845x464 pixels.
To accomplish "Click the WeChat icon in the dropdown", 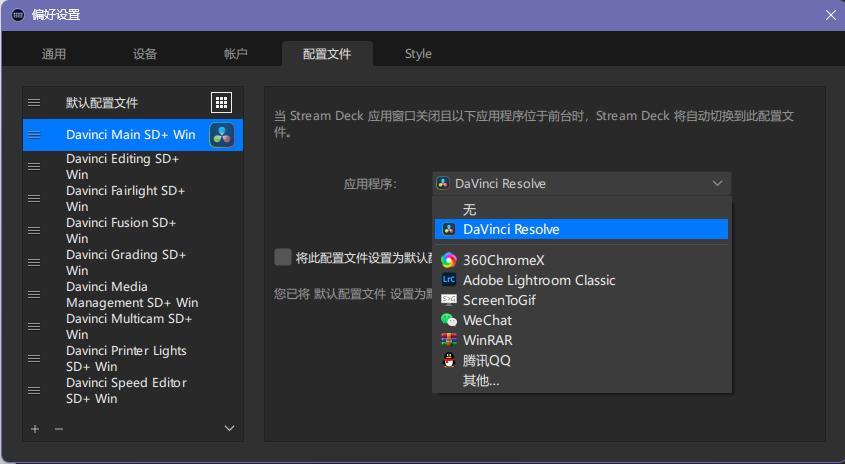I will [449, 320].
